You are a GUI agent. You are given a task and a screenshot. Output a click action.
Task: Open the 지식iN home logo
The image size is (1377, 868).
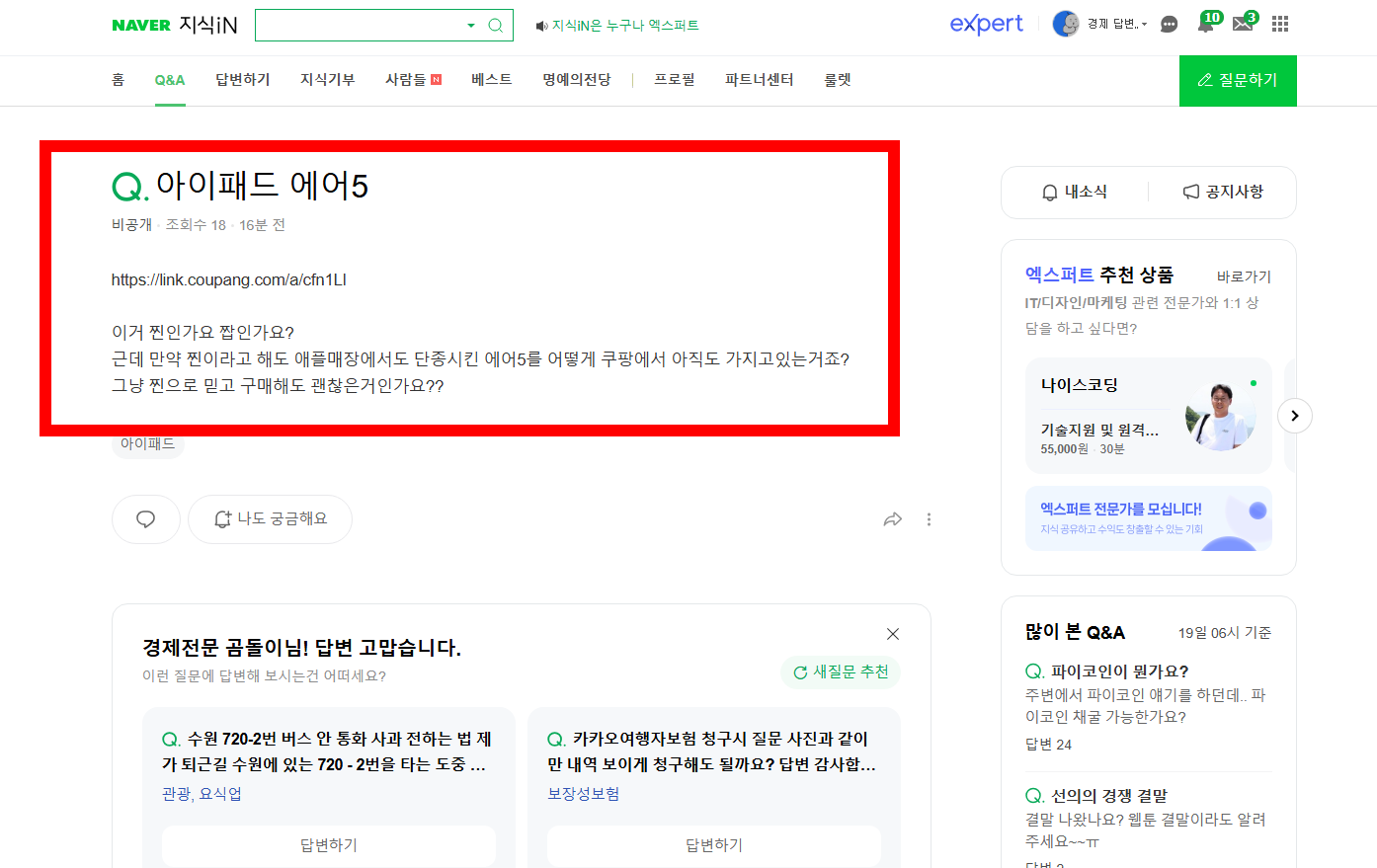208,26
